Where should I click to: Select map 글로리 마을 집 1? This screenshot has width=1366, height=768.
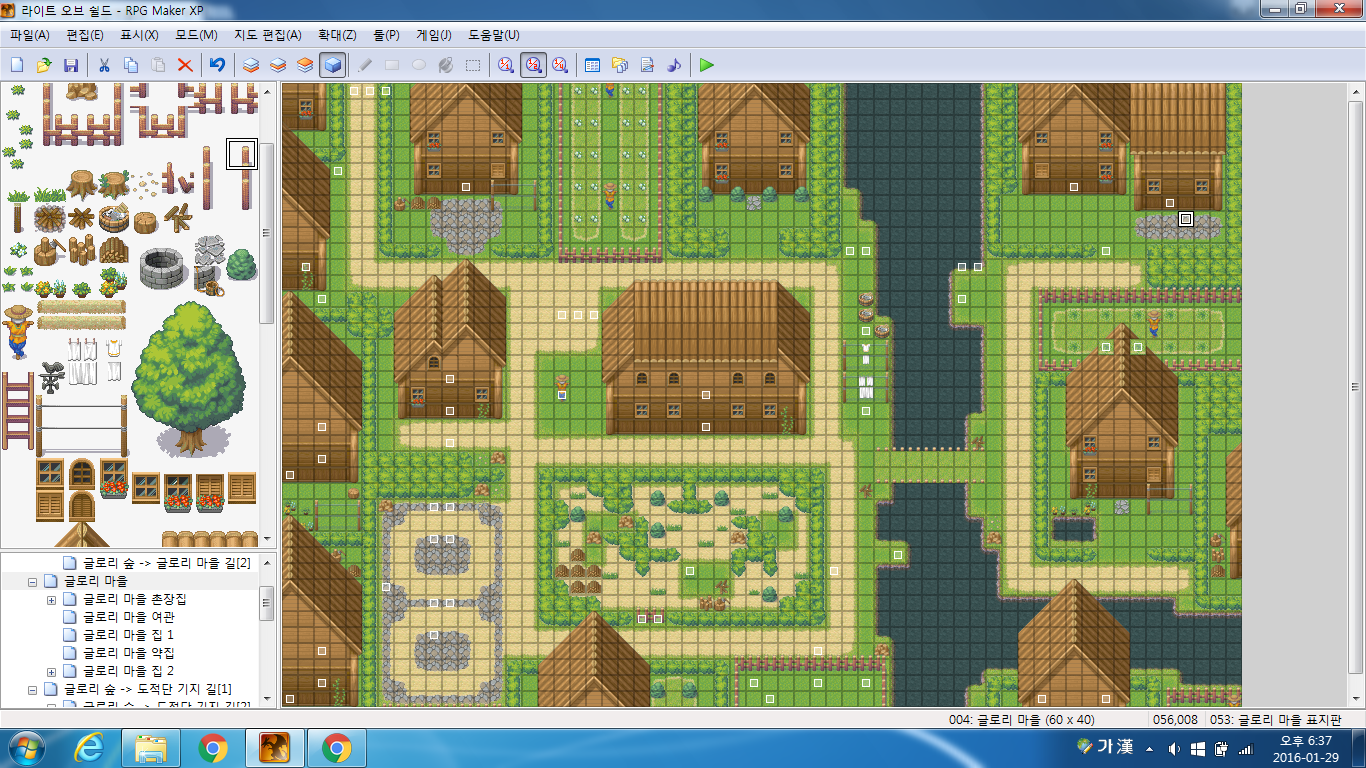(x=128, y=635)
